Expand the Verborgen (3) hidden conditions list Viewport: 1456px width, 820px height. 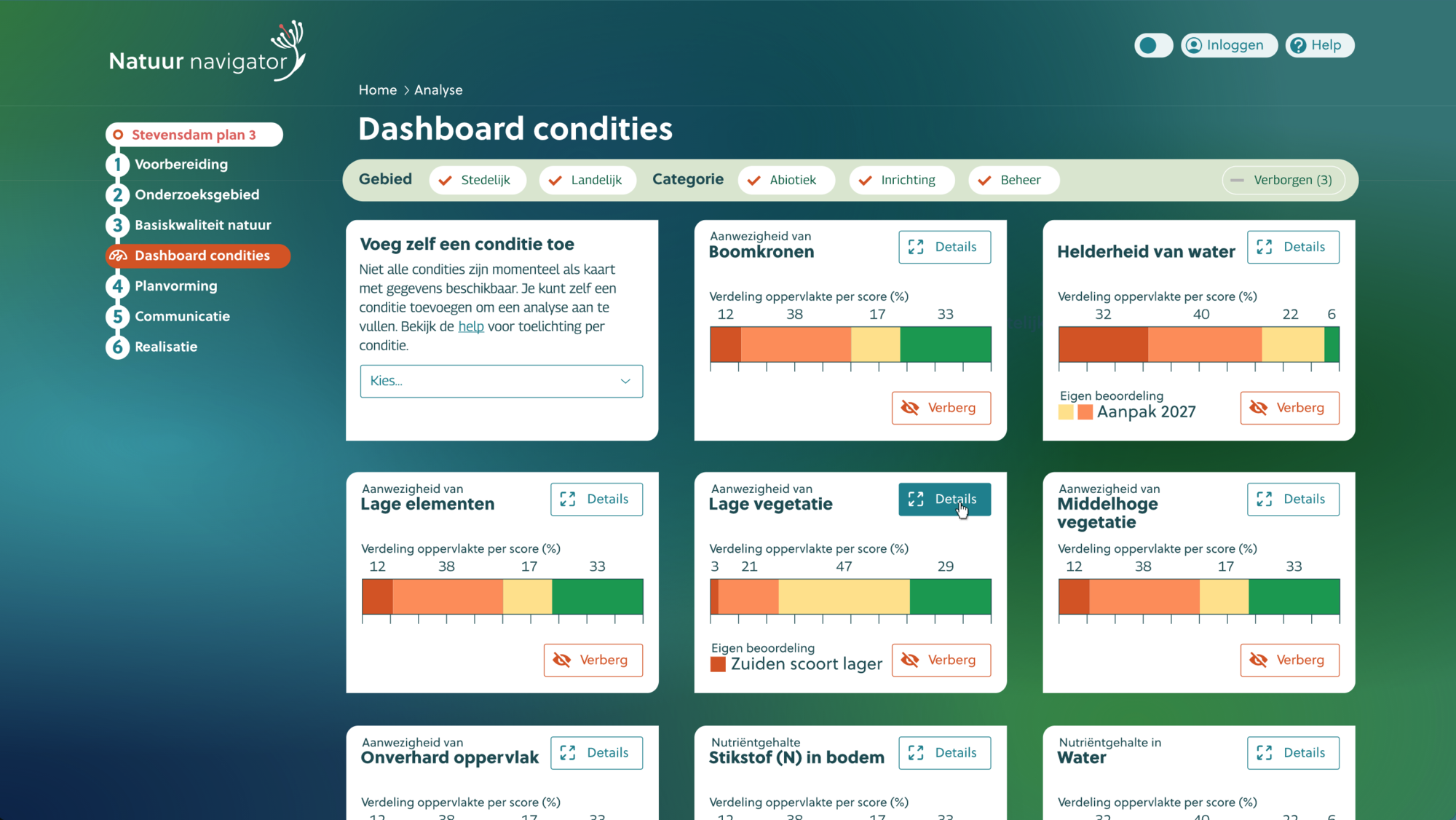tap(1283, 180)
